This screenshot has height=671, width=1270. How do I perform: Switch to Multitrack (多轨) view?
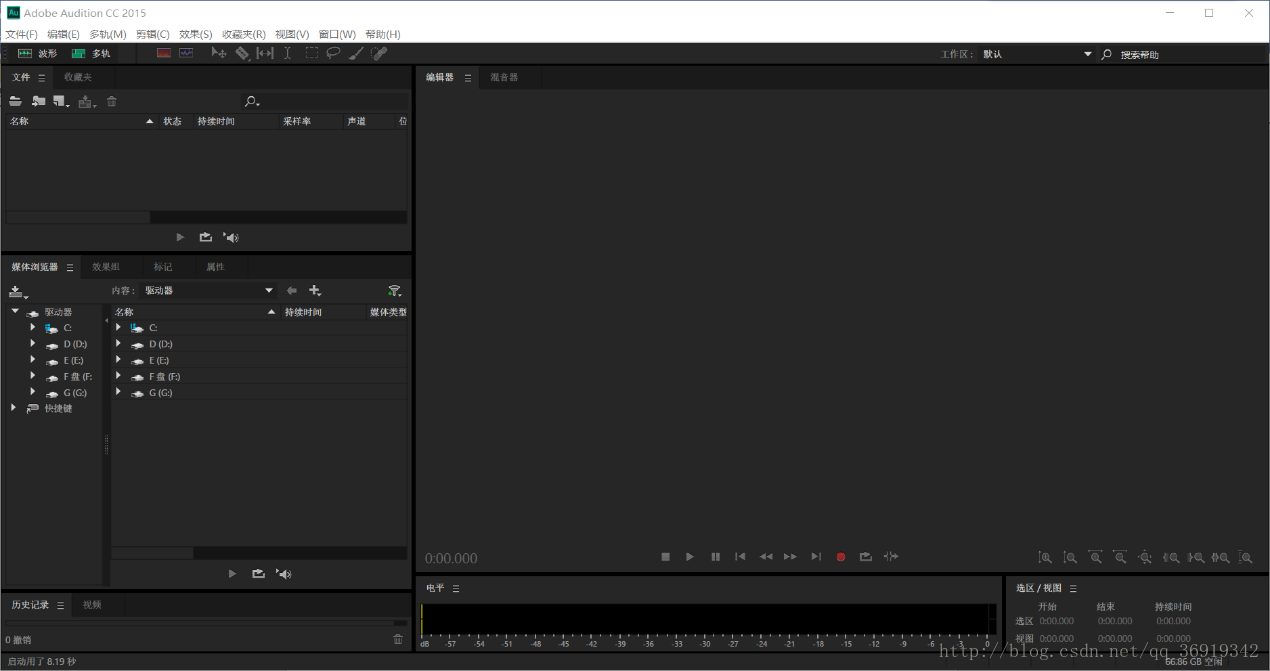[x=91, y=54]
